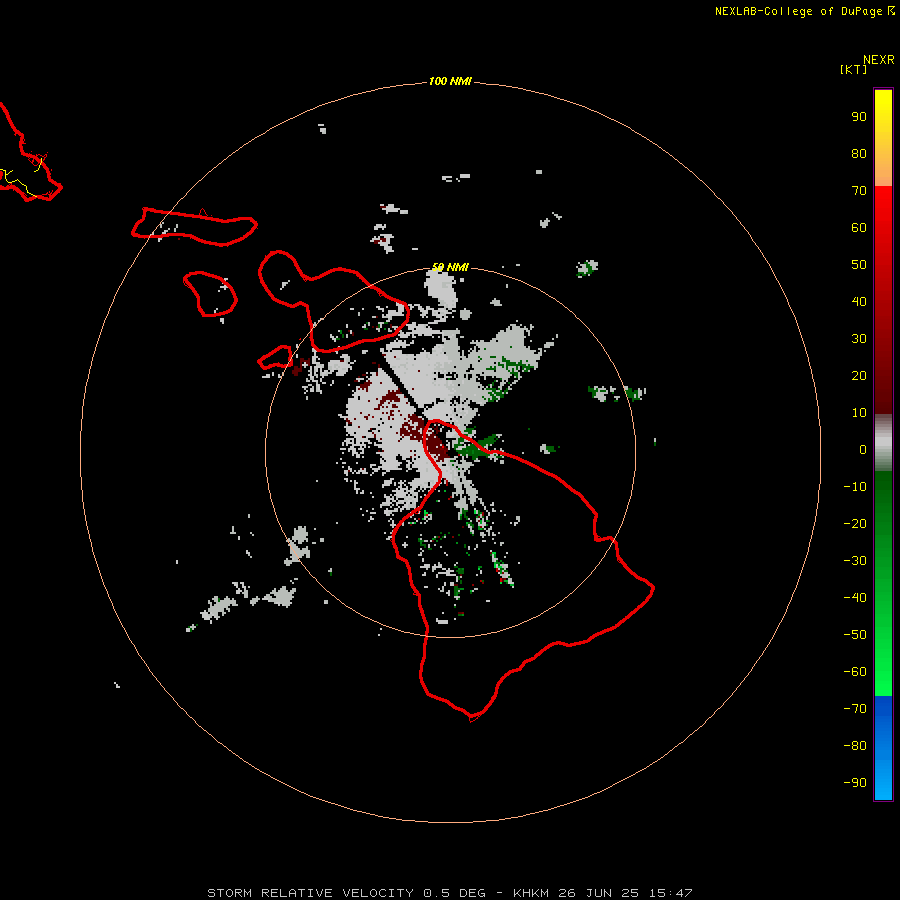Viewport: 900px width, 900px height.
Task: Click the -30 value on velocity scale
Action: click(x=855, y=561)
